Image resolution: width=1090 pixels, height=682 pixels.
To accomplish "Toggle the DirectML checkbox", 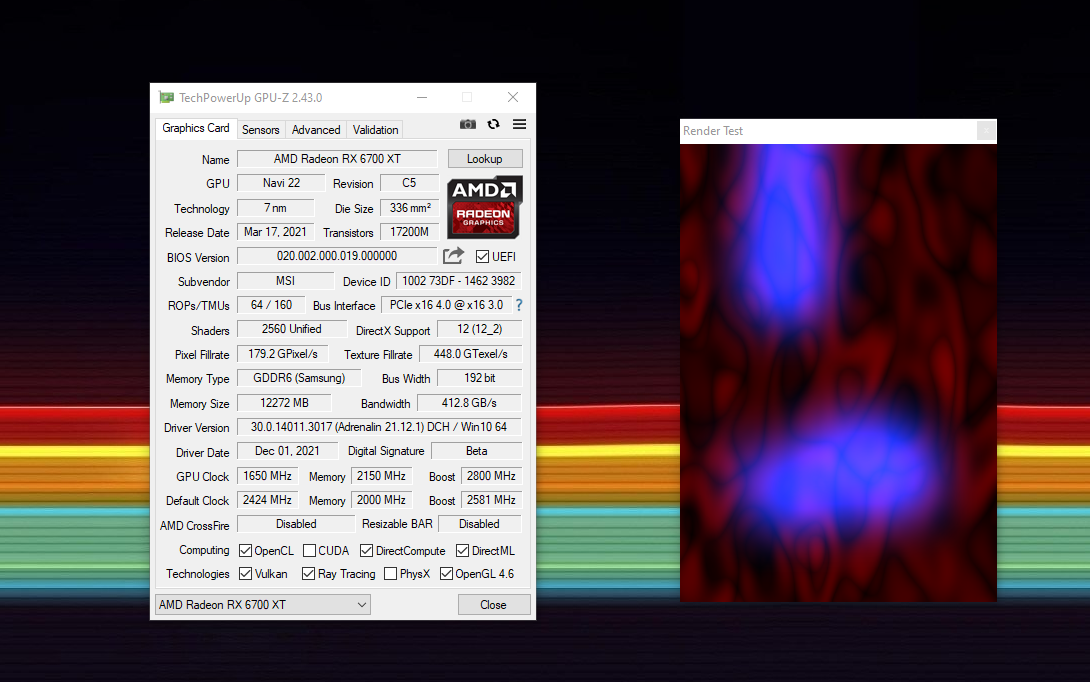I will pos(462,551).
